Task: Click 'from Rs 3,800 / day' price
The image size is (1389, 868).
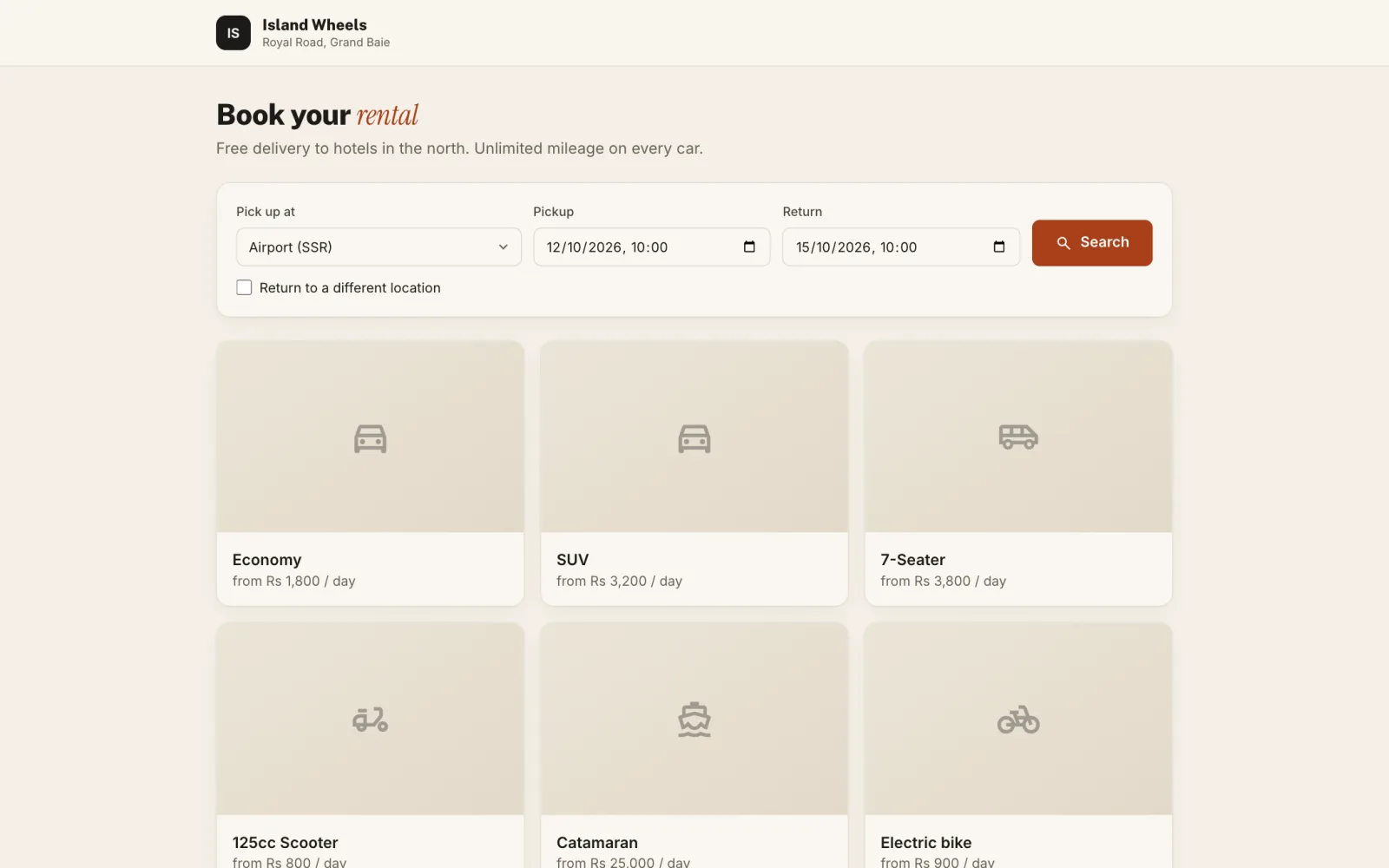Action: [943, 581]
